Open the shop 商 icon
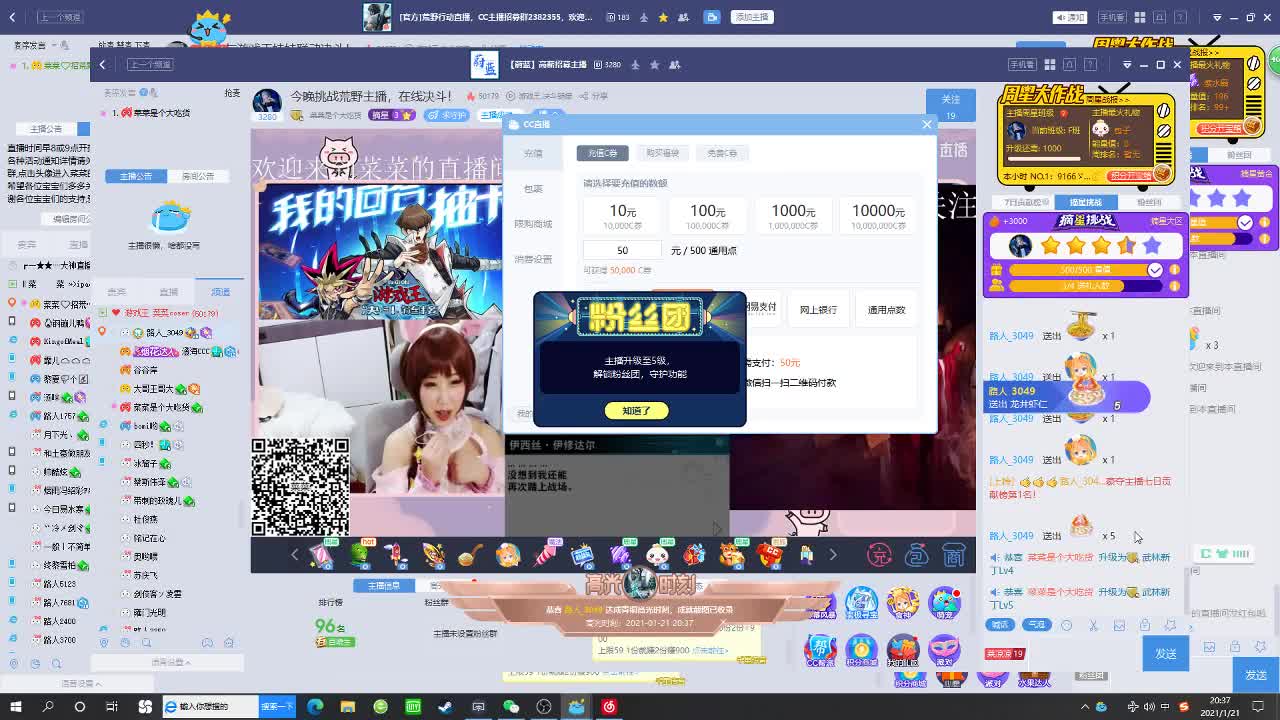 pos(953,554)
